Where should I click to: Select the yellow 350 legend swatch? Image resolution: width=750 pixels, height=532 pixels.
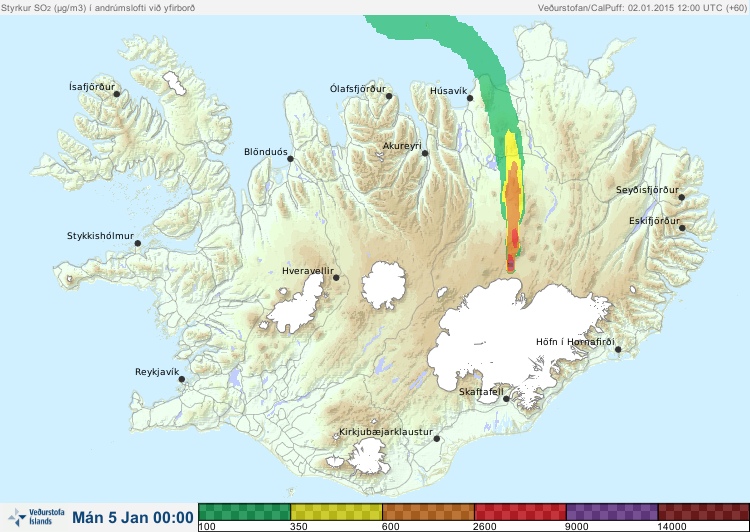point(336,512)
